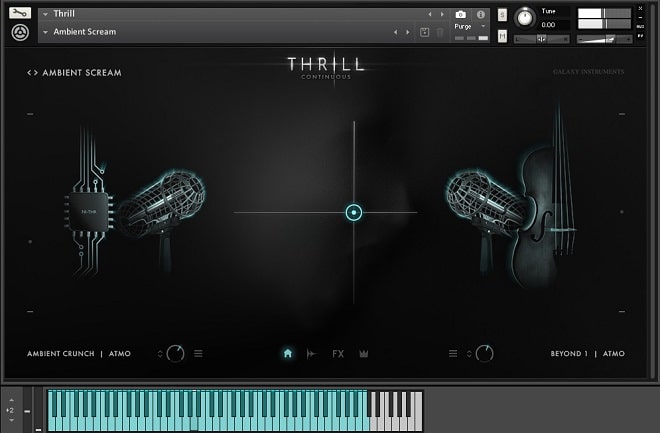Screen dimensions: 660x433
Task: Open the right source menu icon near Beyond 1
Action: click(x=453, y=353)
